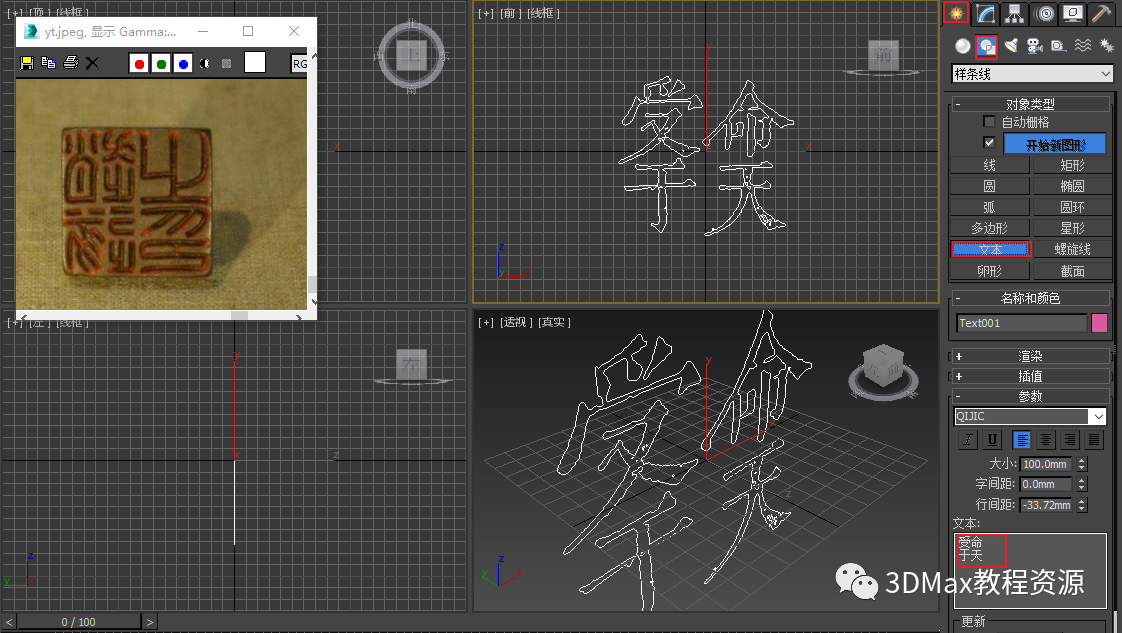Enable the 自动栅格 checkbox

pyautogui.click(x=989, y=122)
